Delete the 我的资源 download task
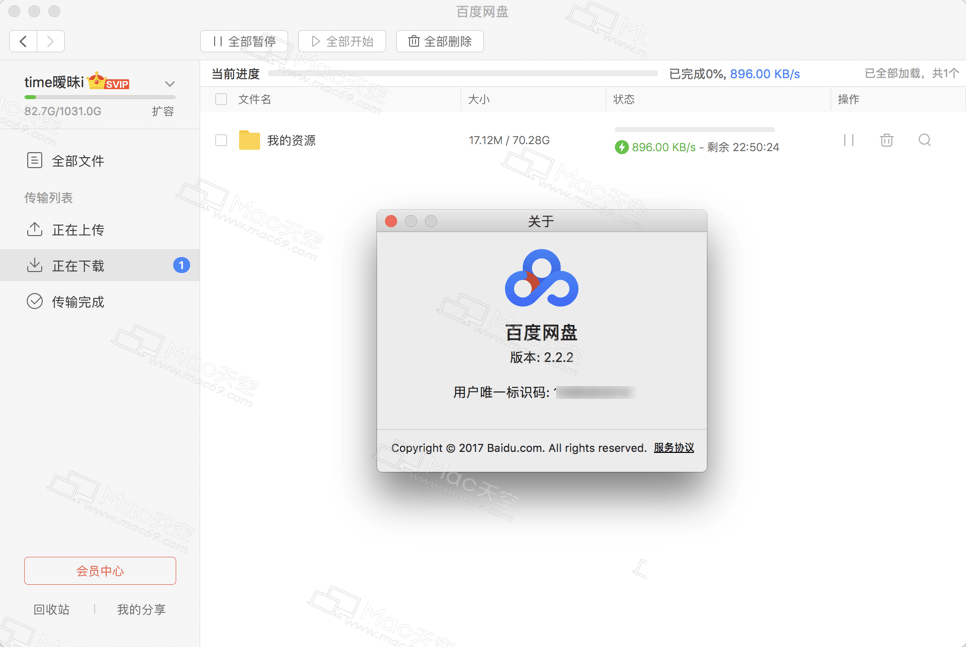966x647 pixels. pyautogui.click(x=887, y=140)
